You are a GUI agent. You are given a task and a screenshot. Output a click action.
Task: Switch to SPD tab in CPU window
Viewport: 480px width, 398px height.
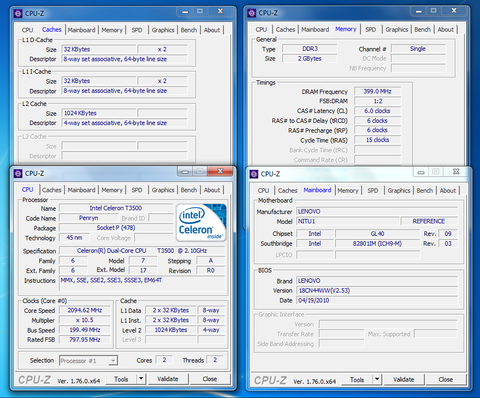point(137,190)
